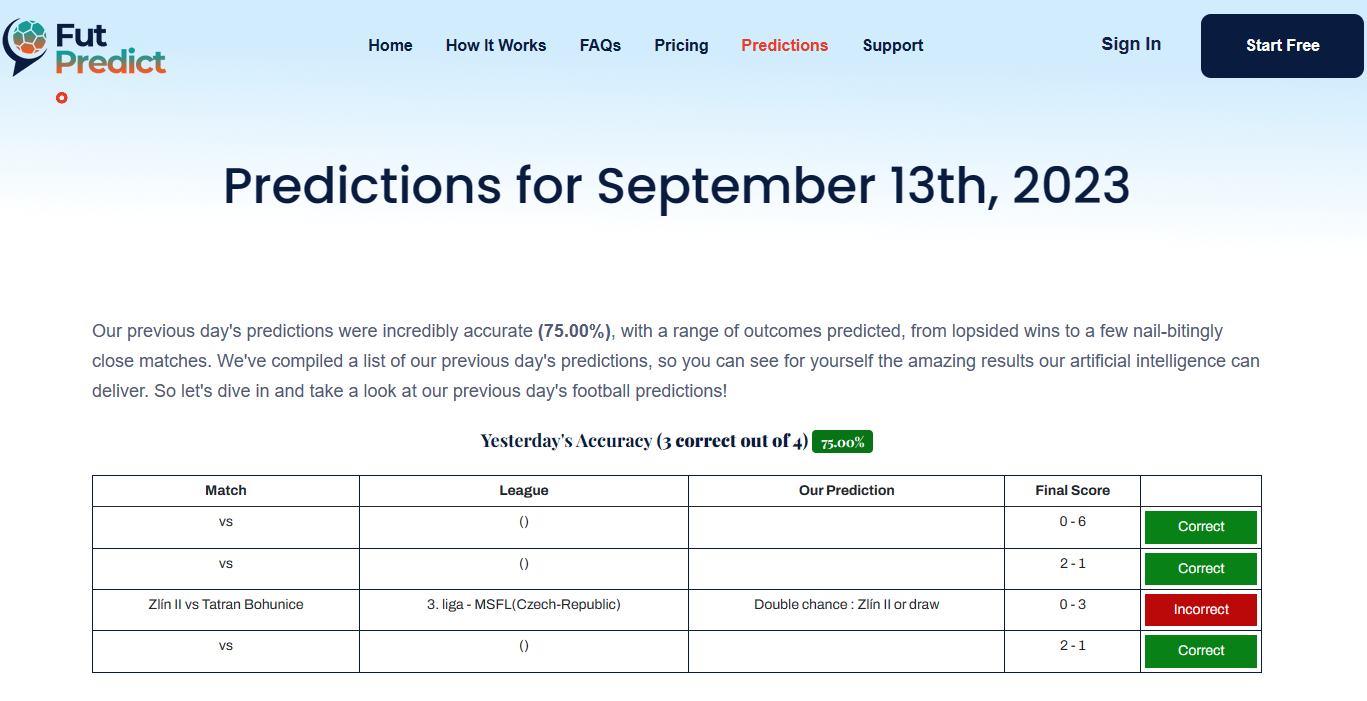The image size is (1367, 701).
Task: Click the Match column header
Action: click(226, 490)
